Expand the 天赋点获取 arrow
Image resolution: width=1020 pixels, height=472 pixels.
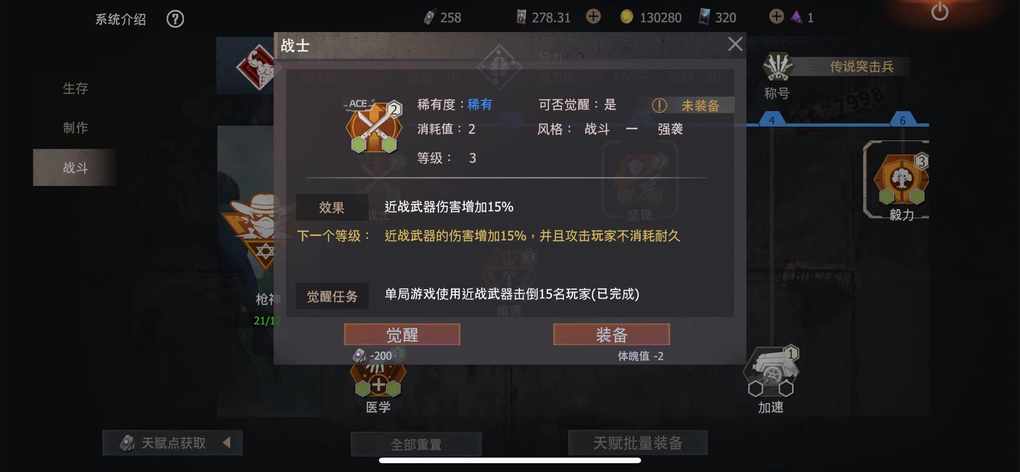226,443
